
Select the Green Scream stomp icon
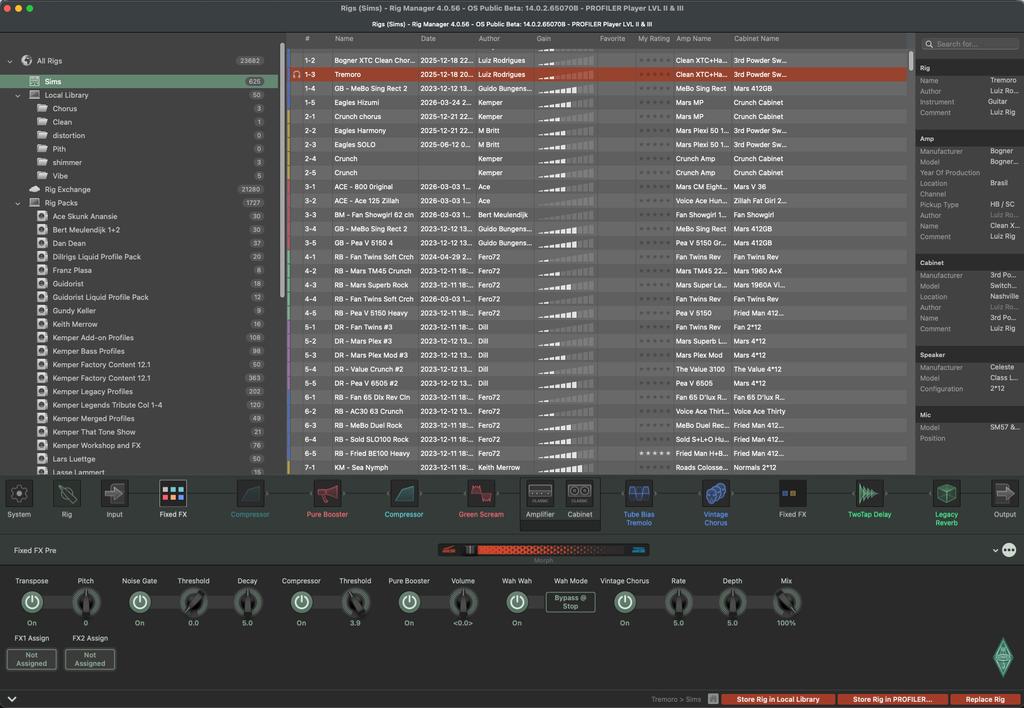(481, 494)
